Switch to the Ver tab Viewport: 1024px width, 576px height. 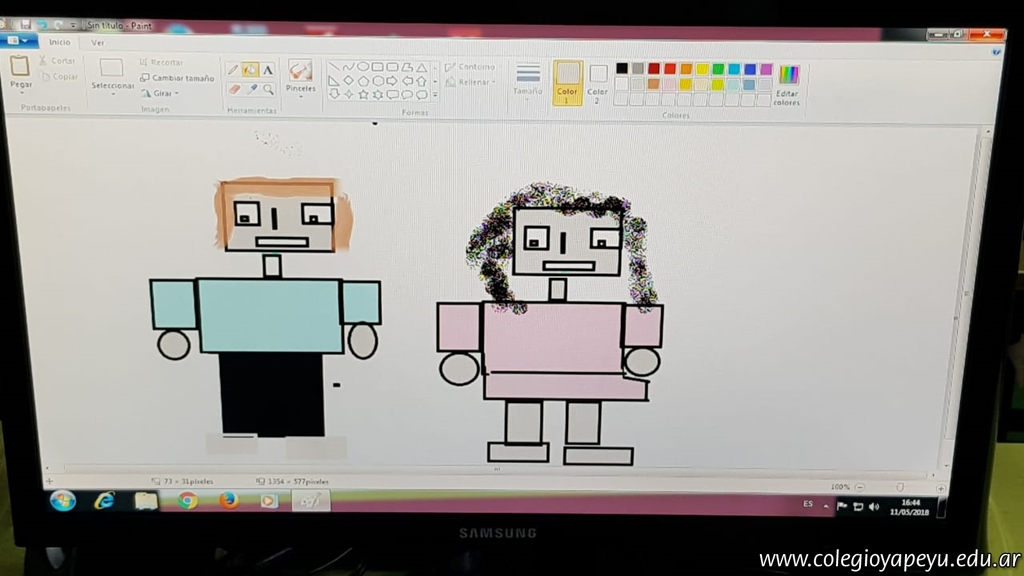pyautogui.click(x=97, y=43)
